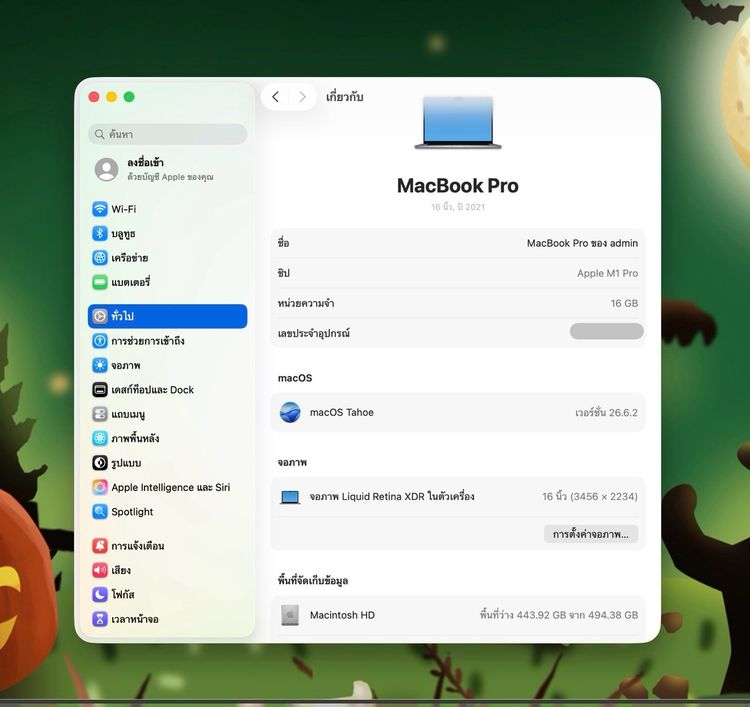Click the green zoom window button
The height and width of the screenshot is (707, 750).
[x=129, y=97]
